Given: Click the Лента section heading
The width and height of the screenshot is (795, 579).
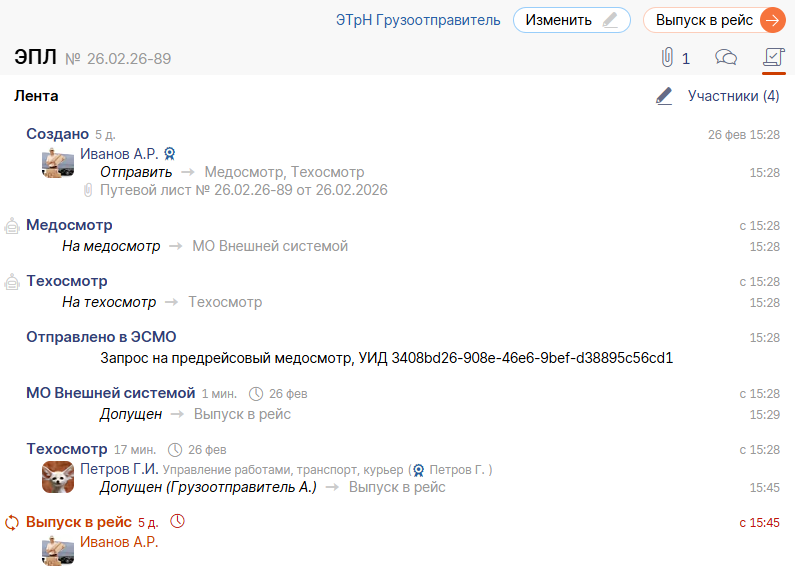Looking at the screenshot, I should pyautogui.click(x=36, y=96).
